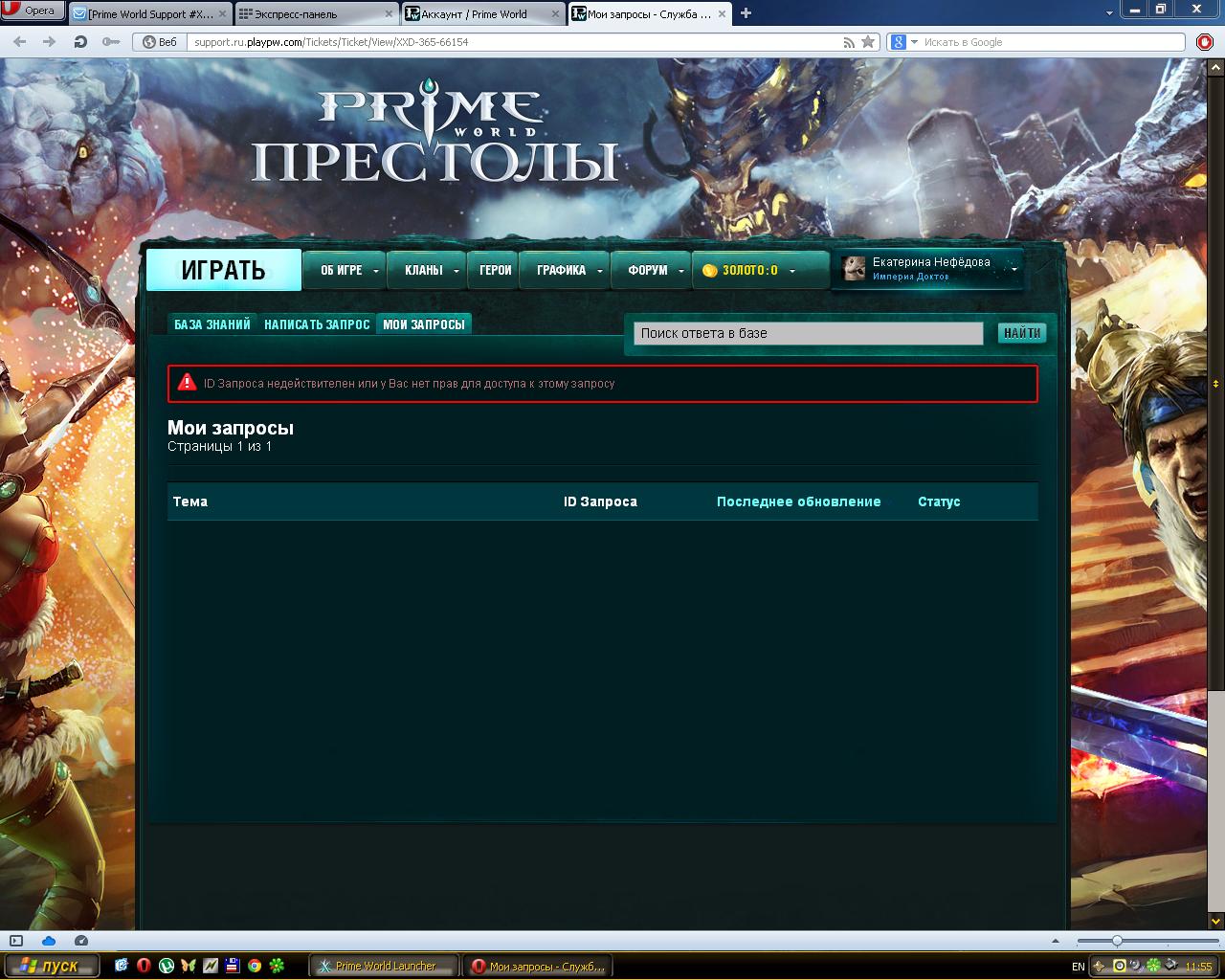1225x980 pixels.
Task: Sort requests by Статус column
Action: (x=939, y=501)
